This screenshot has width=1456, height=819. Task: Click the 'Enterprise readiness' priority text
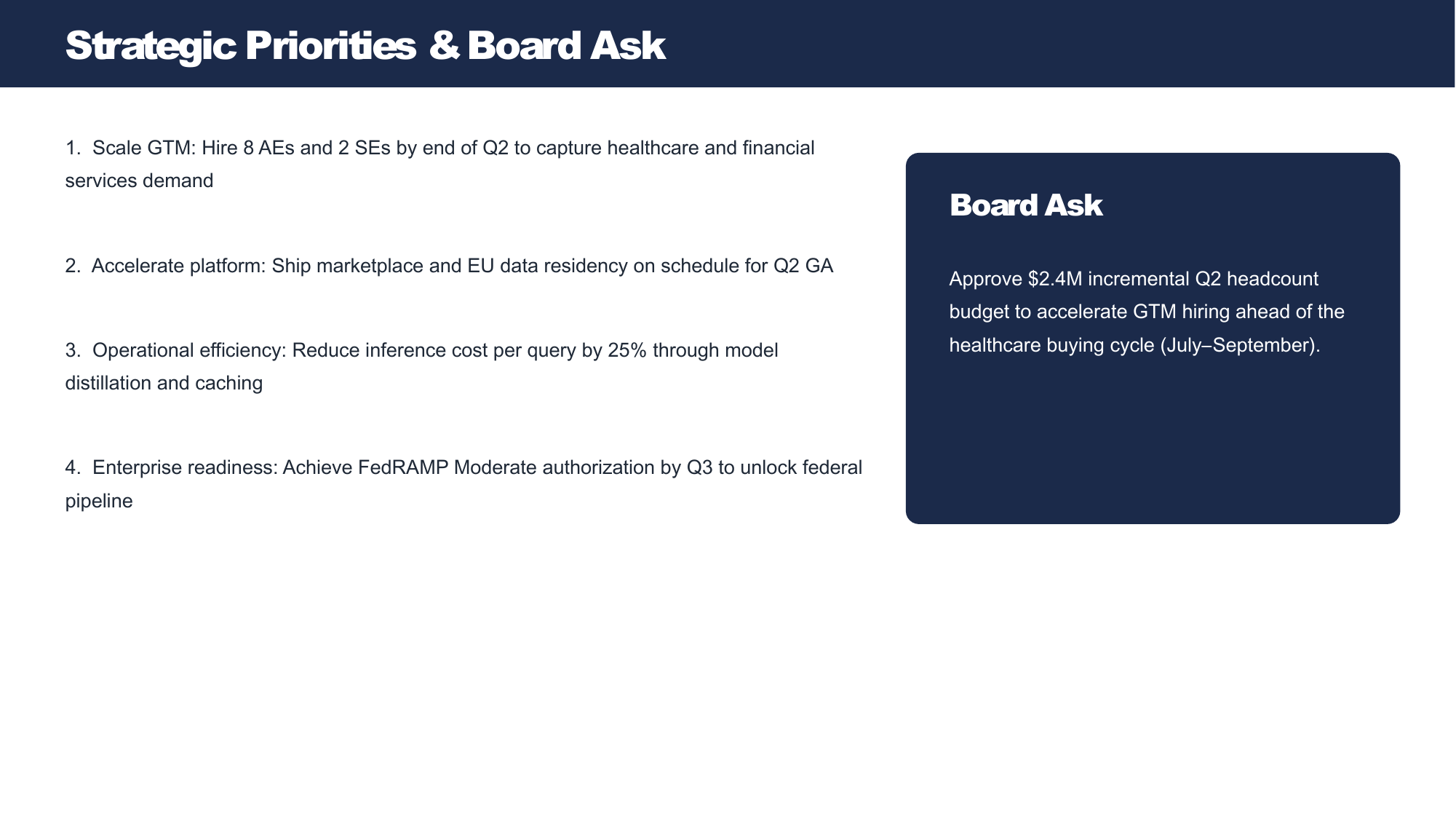[464, 483]
